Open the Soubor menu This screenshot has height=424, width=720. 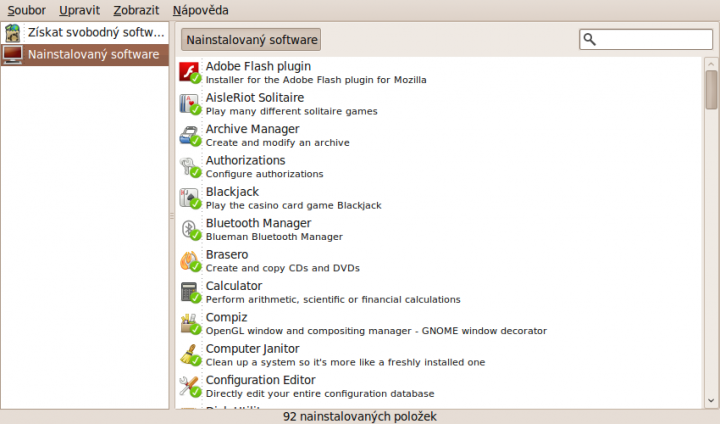tap(27, 10)
